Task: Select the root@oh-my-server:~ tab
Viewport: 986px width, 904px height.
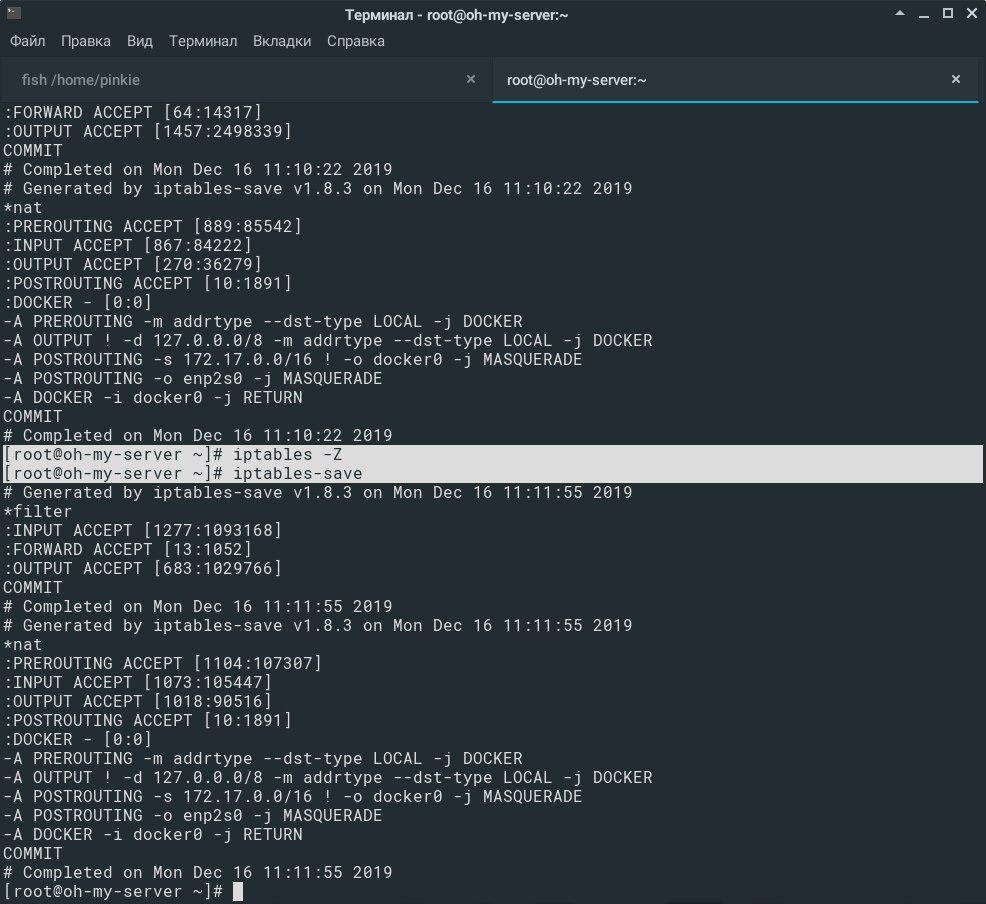Action: click(735, 80)
